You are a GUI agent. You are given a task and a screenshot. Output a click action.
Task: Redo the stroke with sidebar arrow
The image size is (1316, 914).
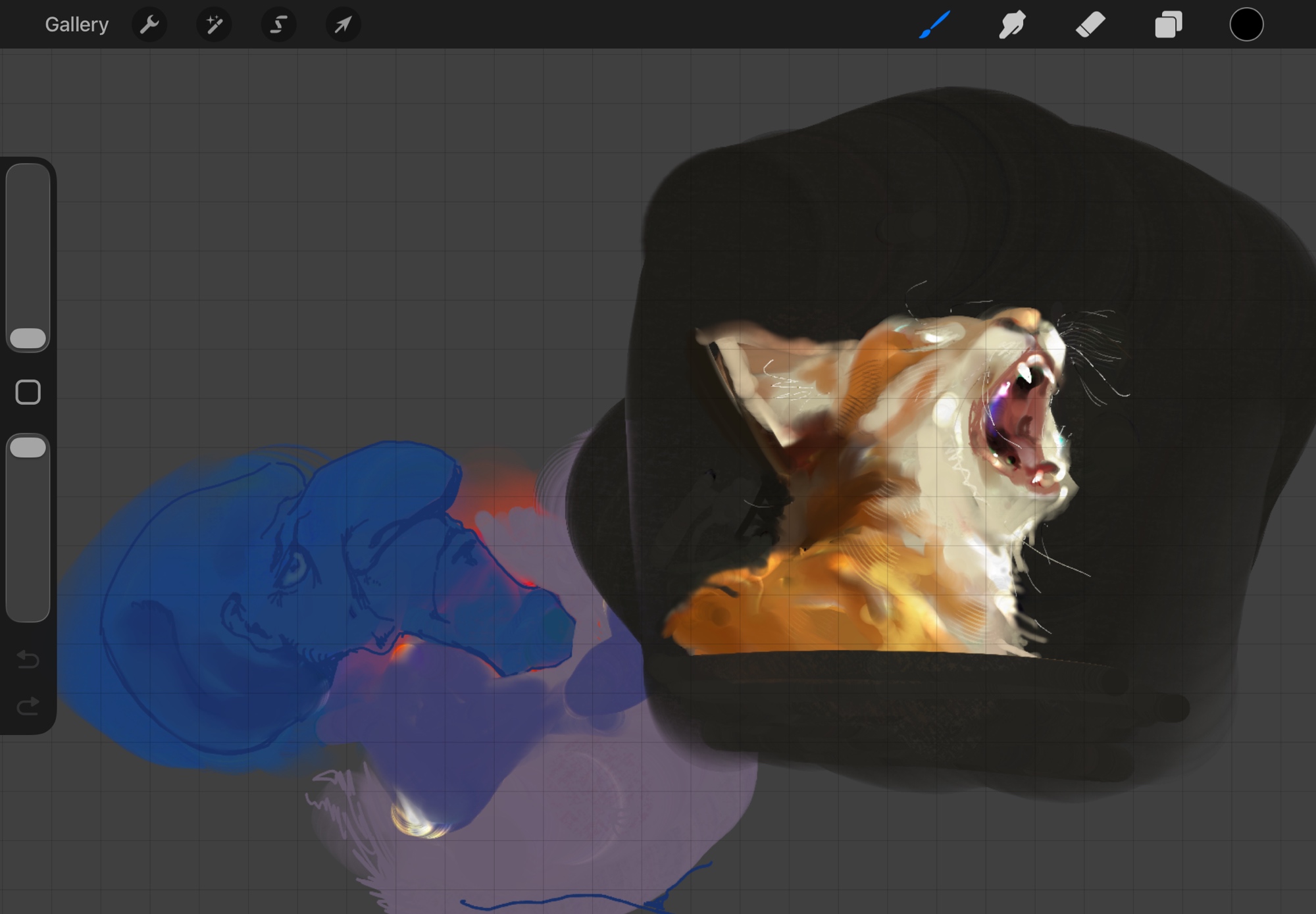[x=28, y=706]
